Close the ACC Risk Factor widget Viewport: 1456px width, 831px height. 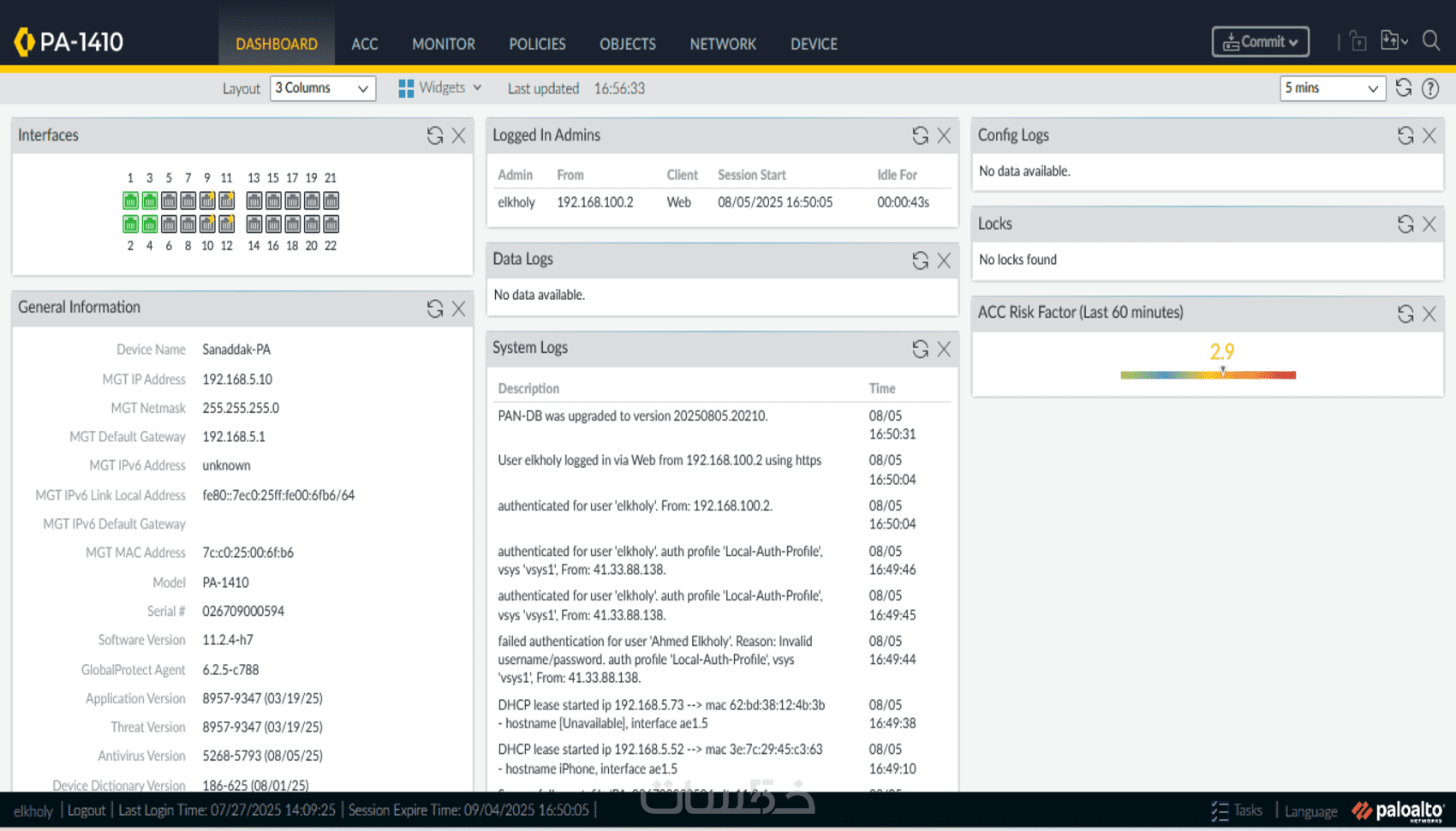pyautogui.click(x=1429, y=314)
